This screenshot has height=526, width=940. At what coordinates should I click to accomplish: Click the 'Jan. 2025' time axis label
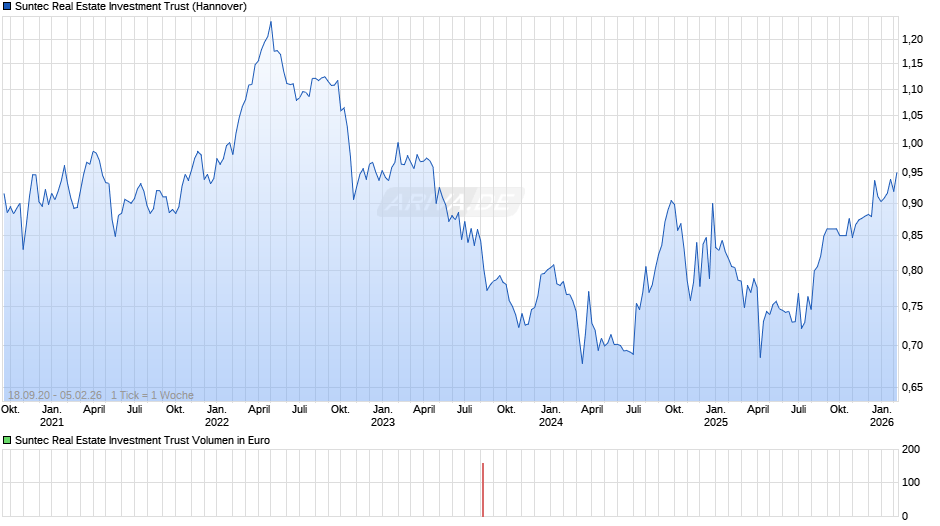coord(715,416)
